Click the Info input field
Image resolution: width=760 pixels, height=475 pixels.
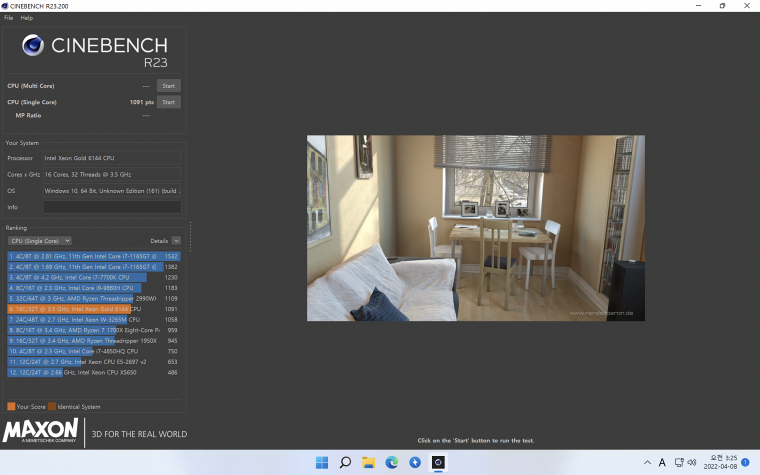[112, 207]
